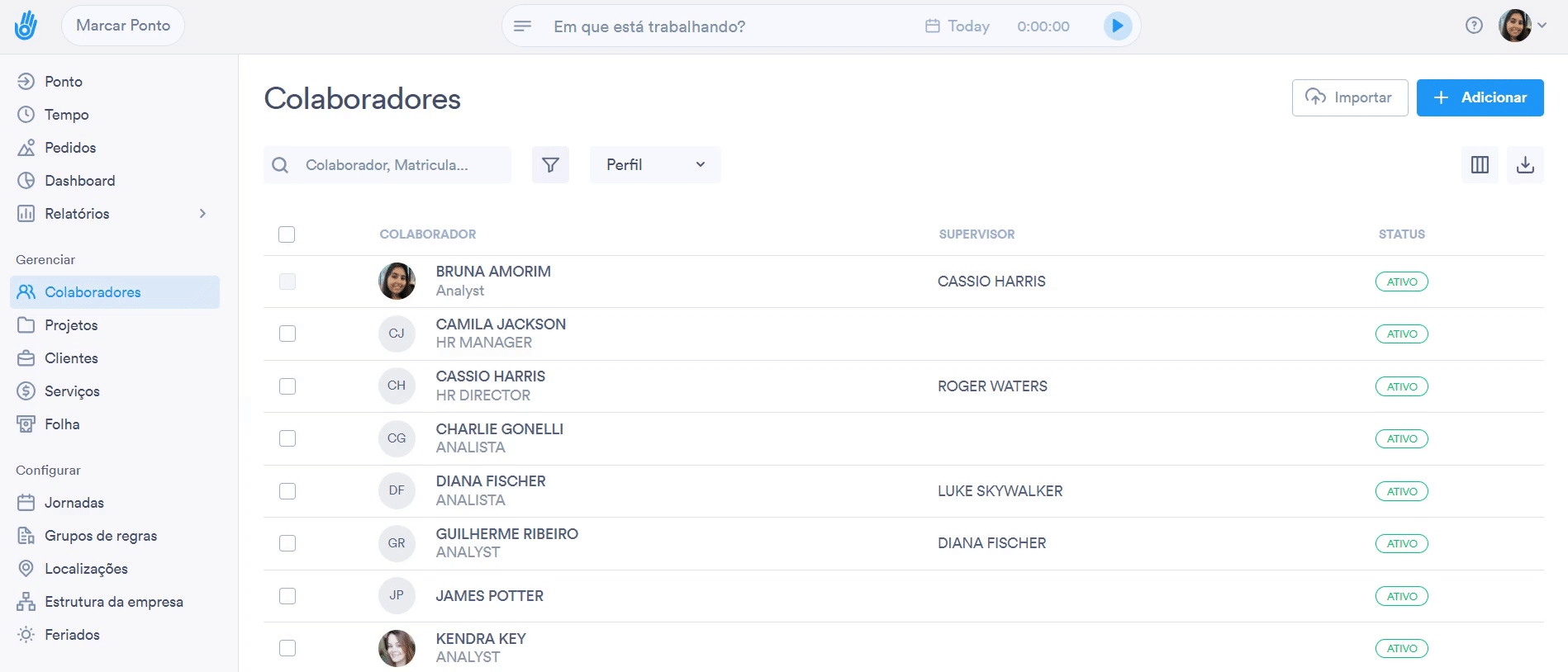Click the Adicionar button
The width and height of the screenshot is (1568, 672).
(x=1480, y=97)
